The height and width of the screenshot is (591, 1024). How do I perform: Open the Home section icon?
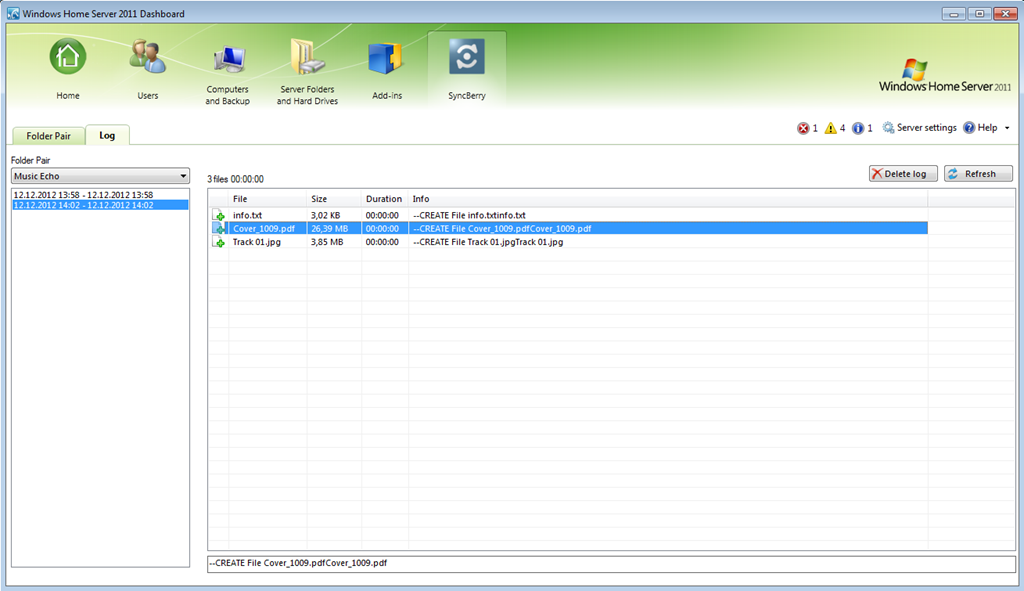[x=68, y=58]
